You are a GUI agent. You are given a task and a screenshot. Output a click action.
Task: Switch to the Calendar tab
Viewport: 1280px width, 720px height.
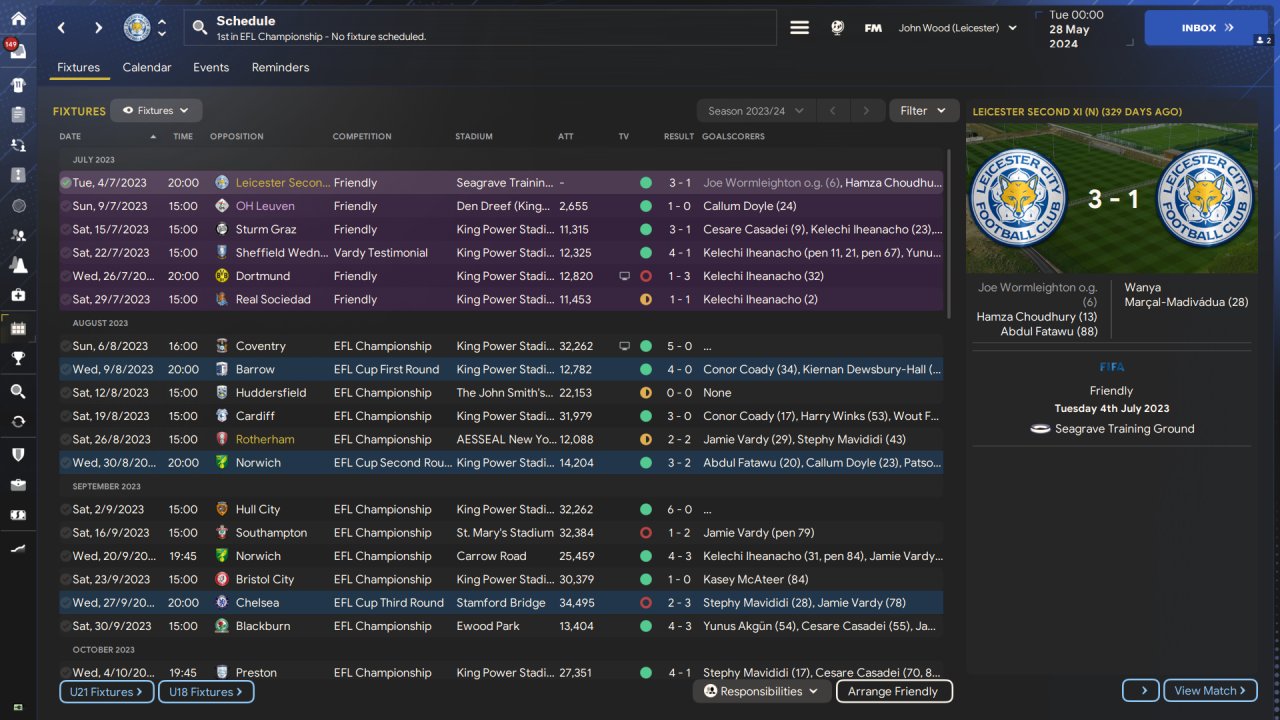(147, 68)
